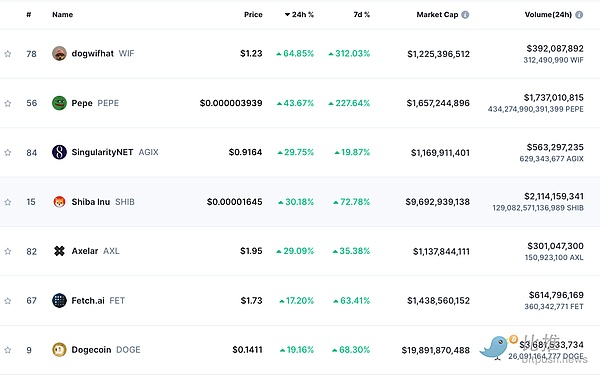Screen dimensions: 600x376
Task: Click the Fetch.ai coin logo
Action: point(59,300)
